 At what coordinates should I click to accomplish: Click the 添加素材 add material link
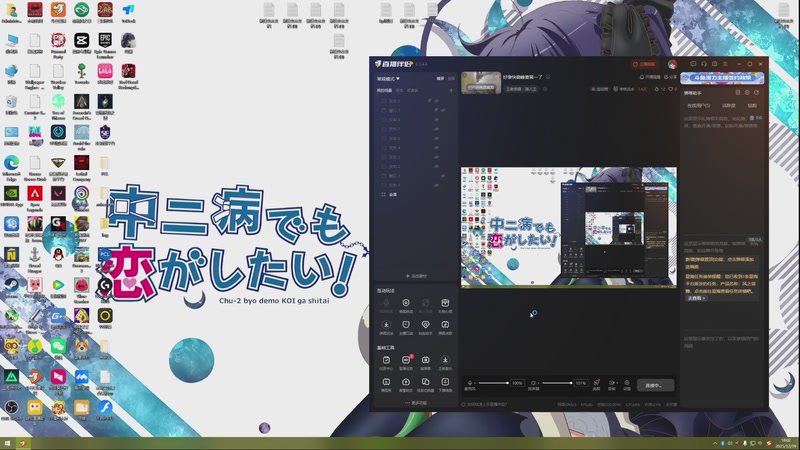(416, 276)
